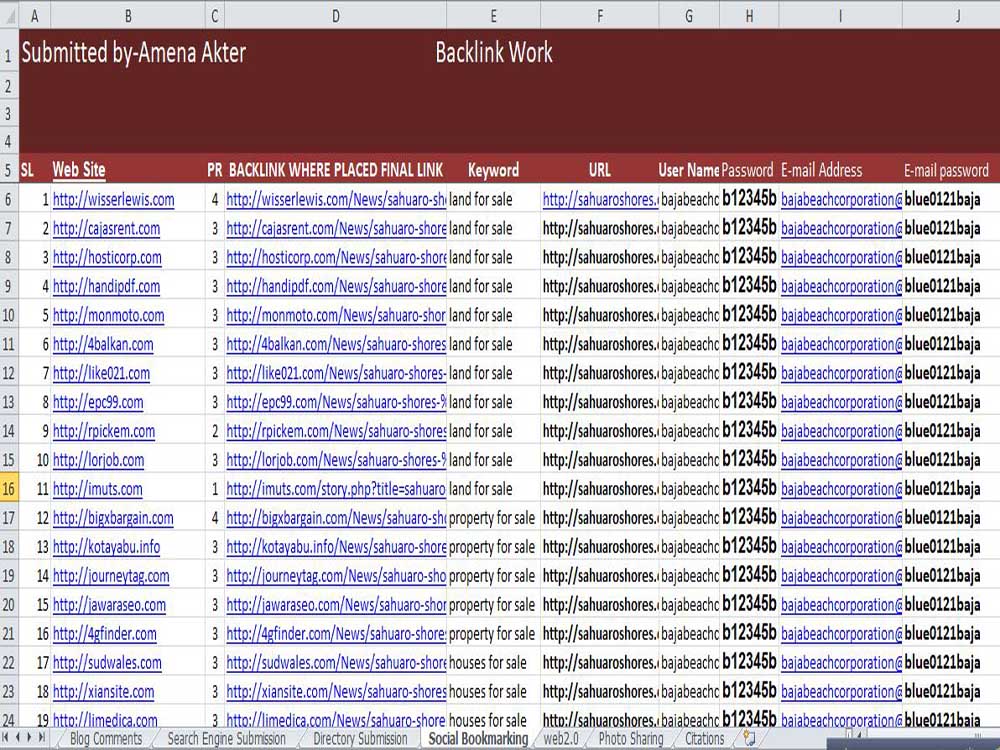
Task: Click the 'E-mail password' header cell
Action: (x=946, y=170)
